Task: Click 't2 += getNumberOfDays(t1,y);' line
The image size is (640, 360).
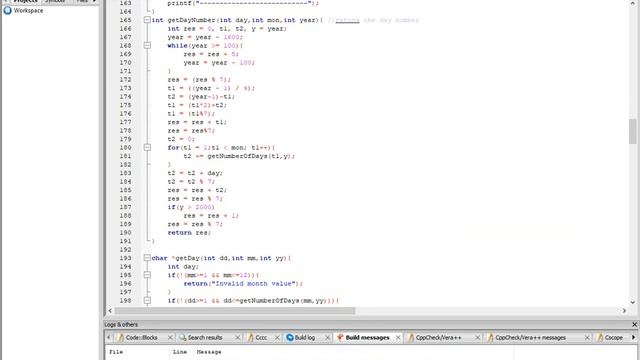Action: 239,156
